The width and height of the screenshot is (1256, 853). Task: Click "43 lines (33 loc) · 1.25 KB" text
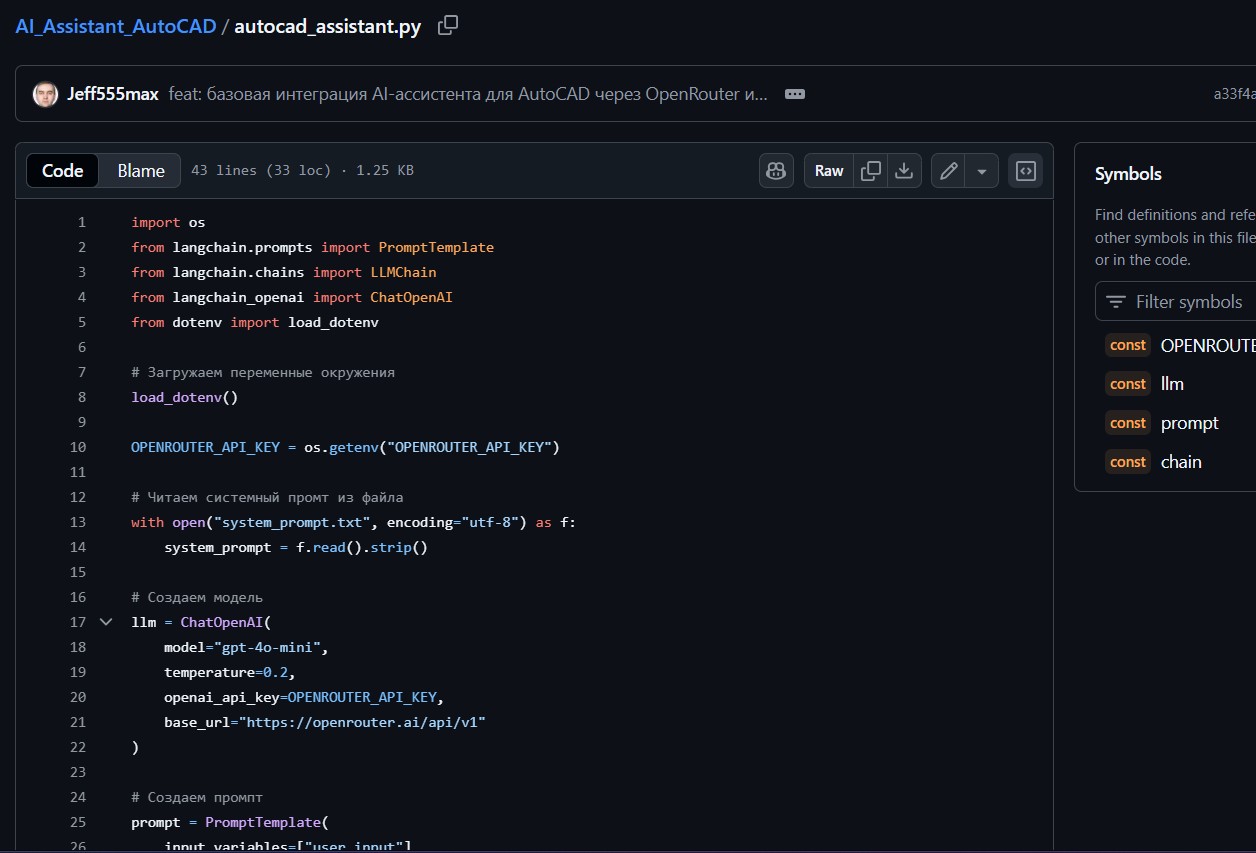(302, 171)
